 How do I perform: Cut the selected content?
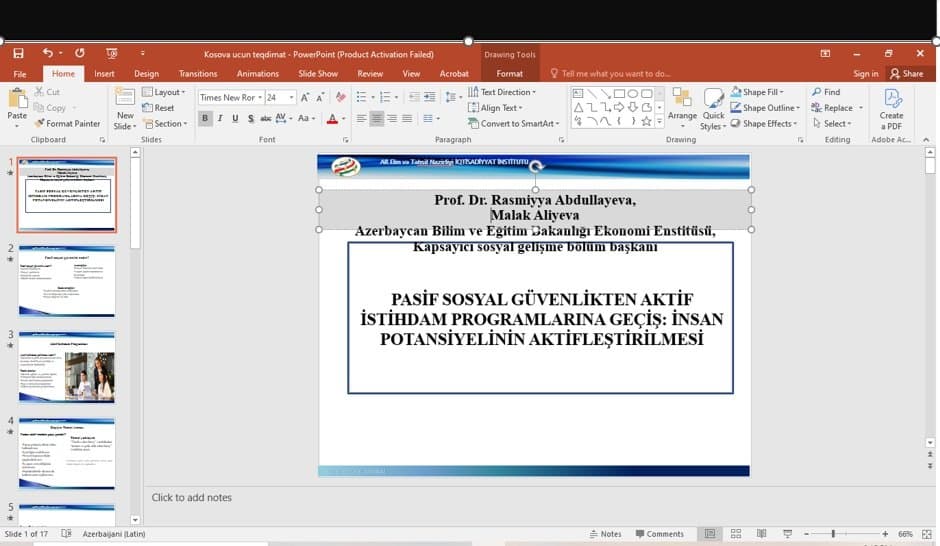(47, 92)
